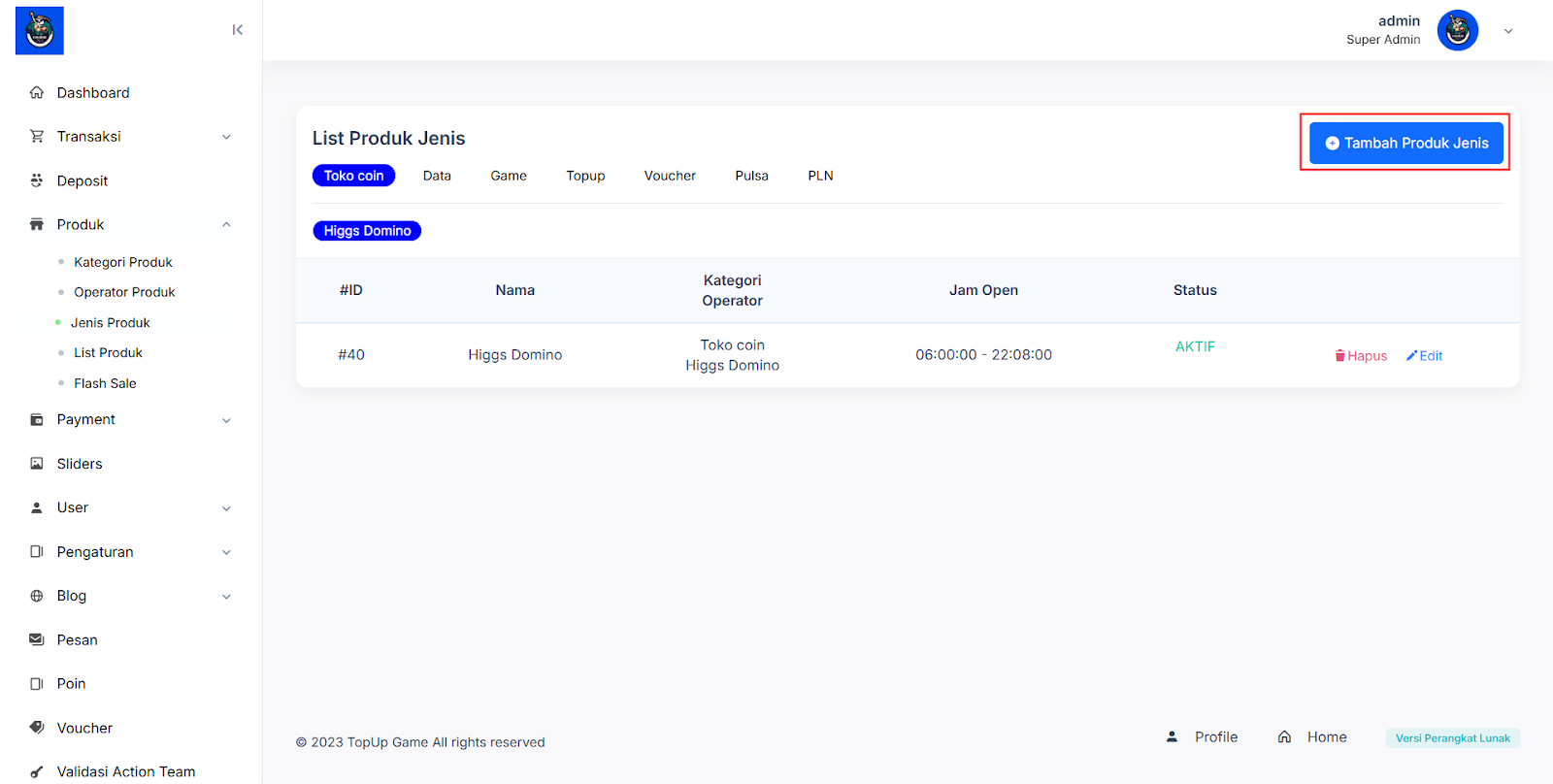Image resolution: width=1553 pixels, height=784 pixels.
Task: Click the User person icon
Action: (37, 507)
